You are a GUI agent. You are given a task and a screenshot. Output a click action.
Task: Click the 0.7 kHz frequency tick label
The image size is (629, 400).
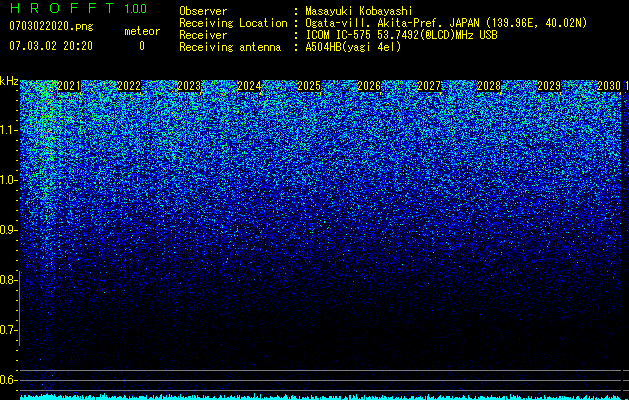tap(8, 330)
